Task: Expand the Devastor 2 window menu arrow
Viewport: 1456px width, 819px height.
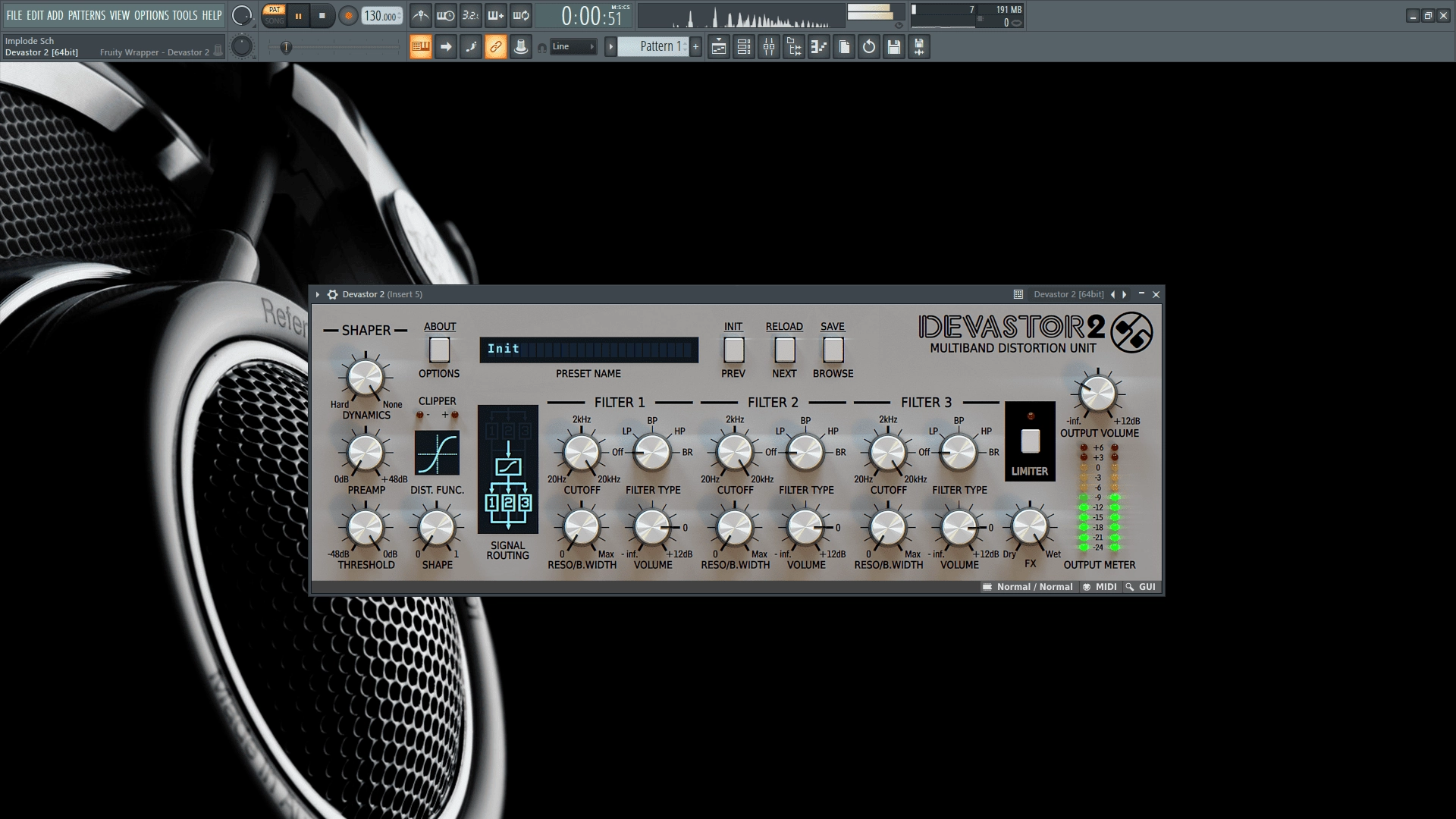Action: pos(318,294)
